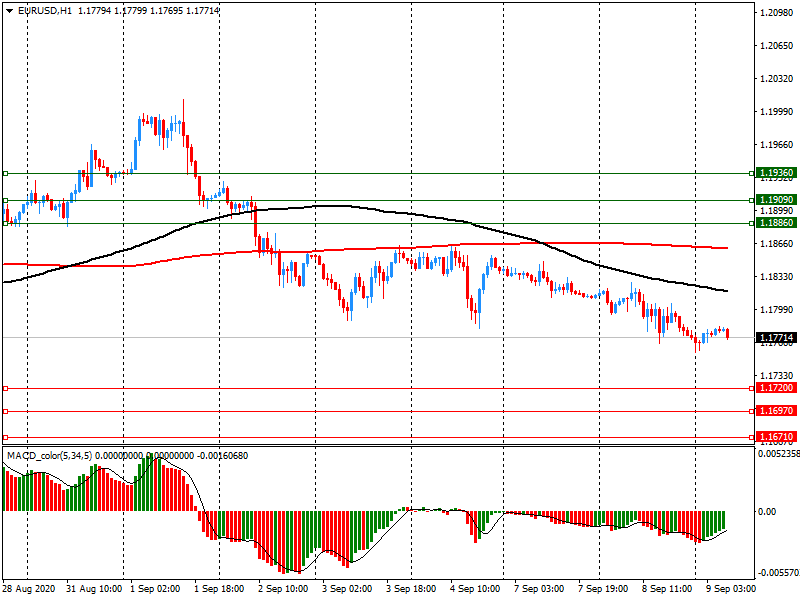Select the 1.19360 green price label
Screen dimensions: 800x600
776,173
